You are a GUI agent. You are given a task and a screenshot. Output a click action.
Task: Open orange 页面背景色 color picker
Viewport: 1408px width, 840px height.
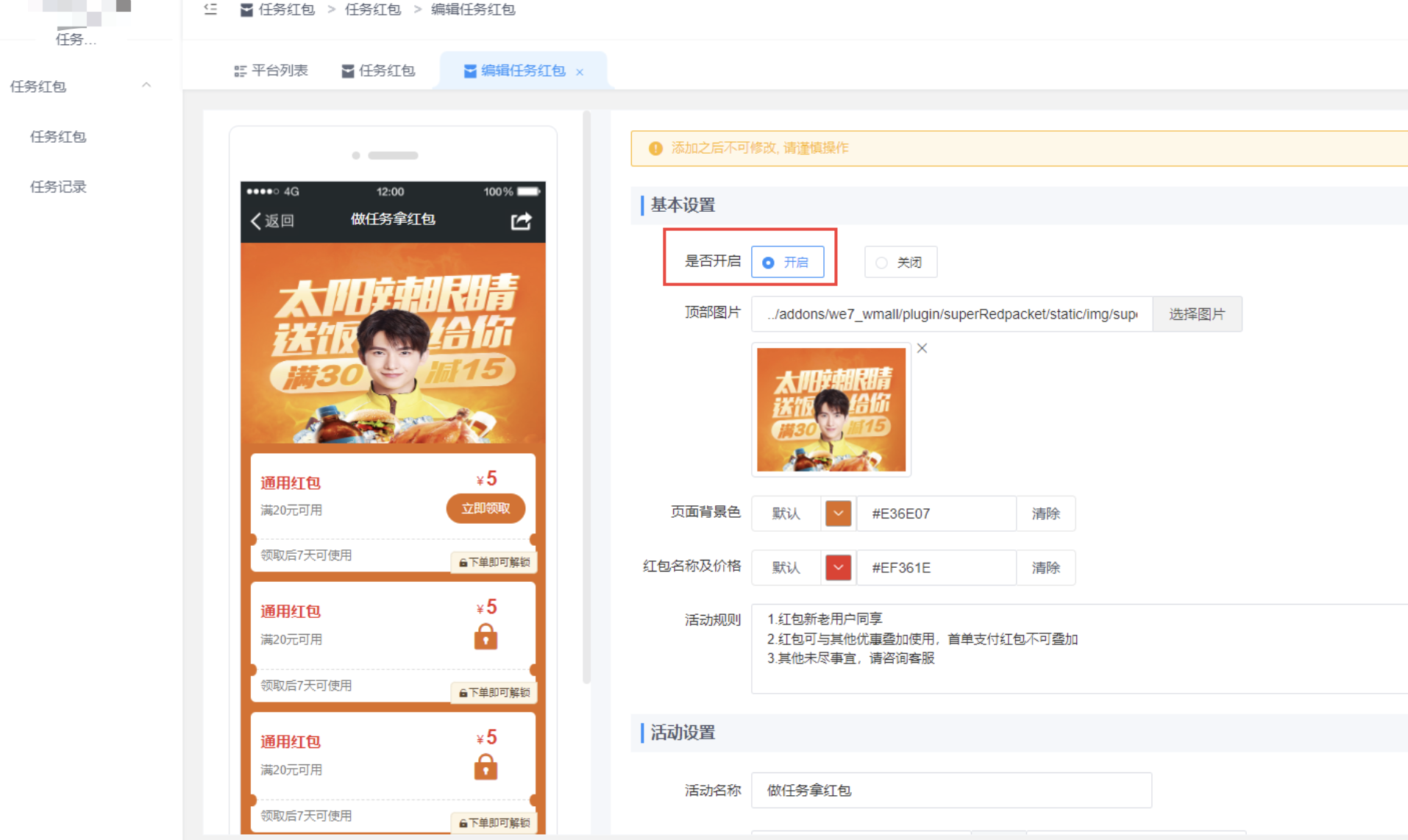838,513
